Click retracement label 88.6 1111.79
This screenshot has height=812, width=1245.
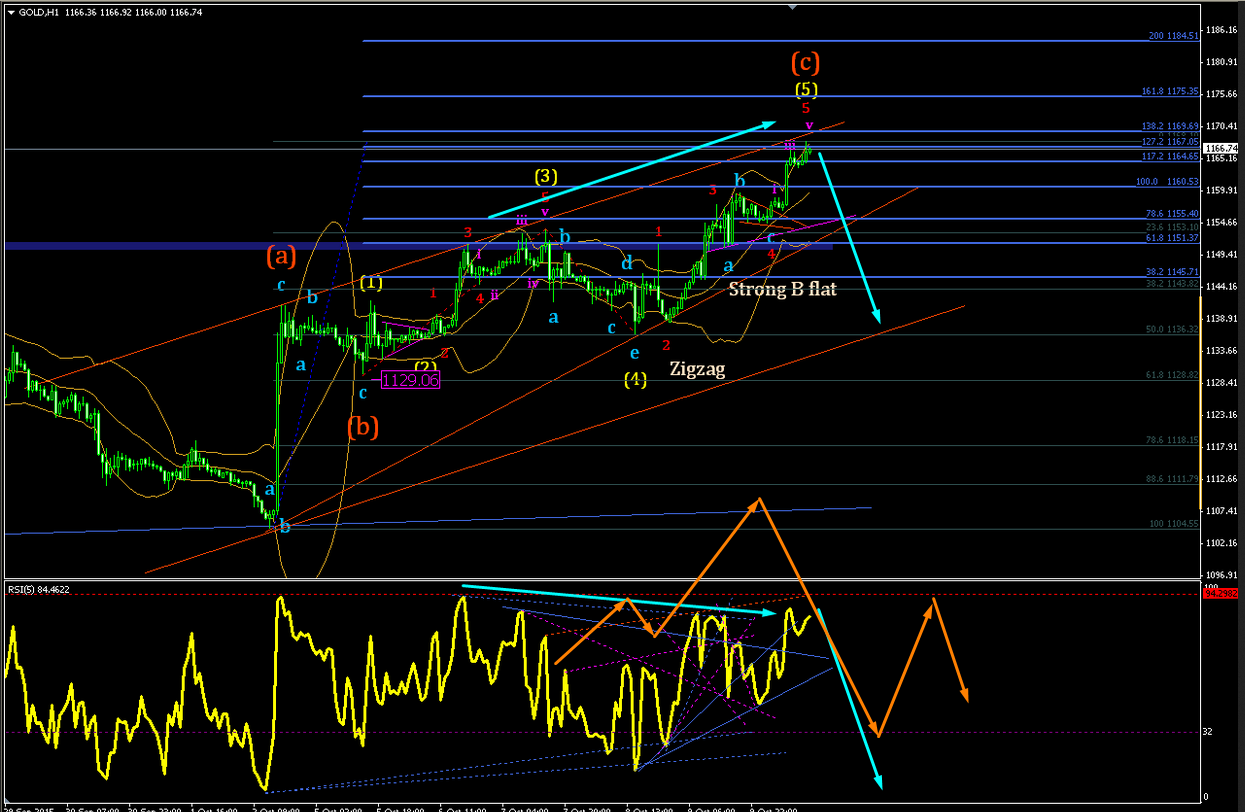pos(1172,479)
